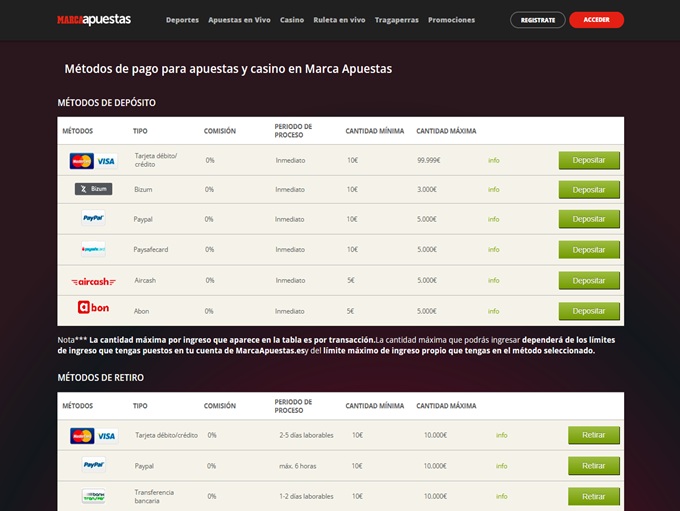Click the Marca Apuestas logo
Image resolution: width=680 pixels, height=511 pixels.
click(x=93, y=19)
